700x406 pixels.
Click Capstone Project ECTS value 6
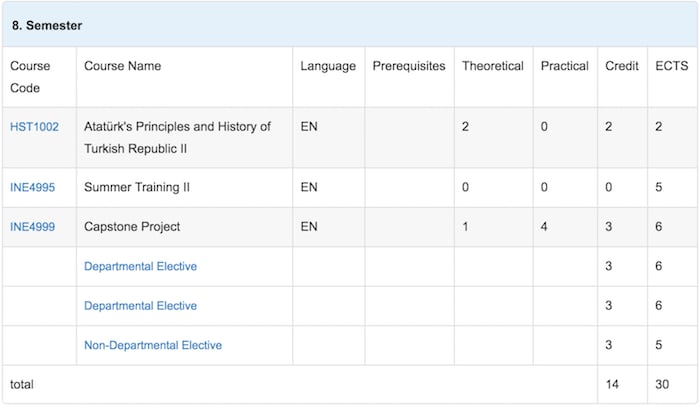(x=658, y=226)
